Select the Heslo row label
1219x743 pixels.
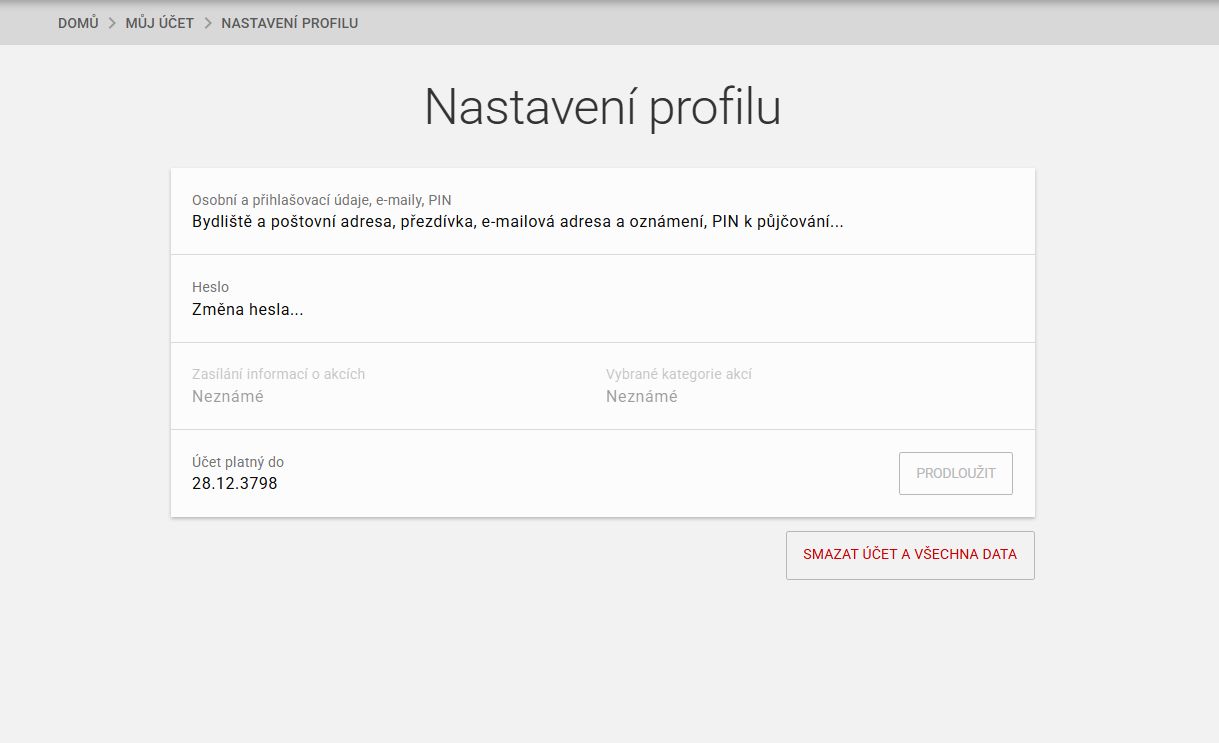click(x=210, y=287)
